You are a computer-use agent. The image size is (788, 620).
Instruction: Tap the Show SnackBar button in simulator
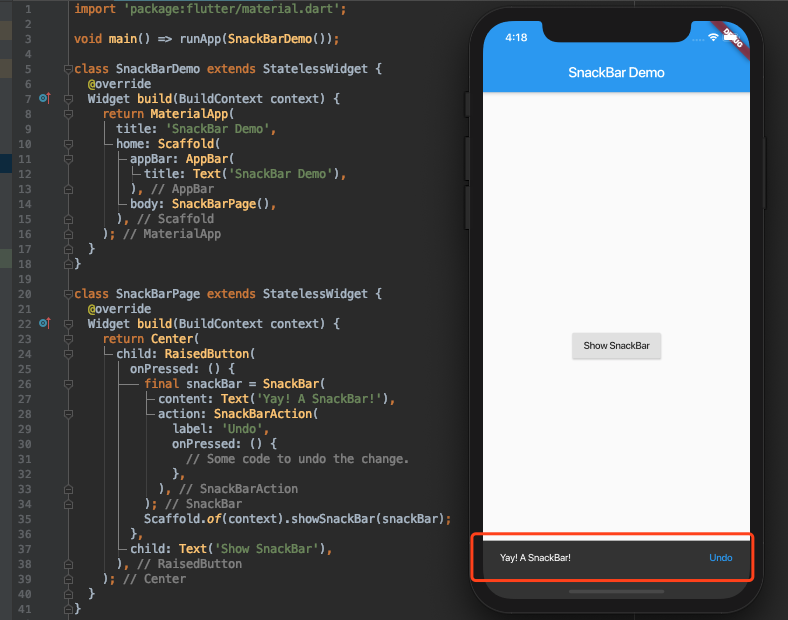(616, 346)
